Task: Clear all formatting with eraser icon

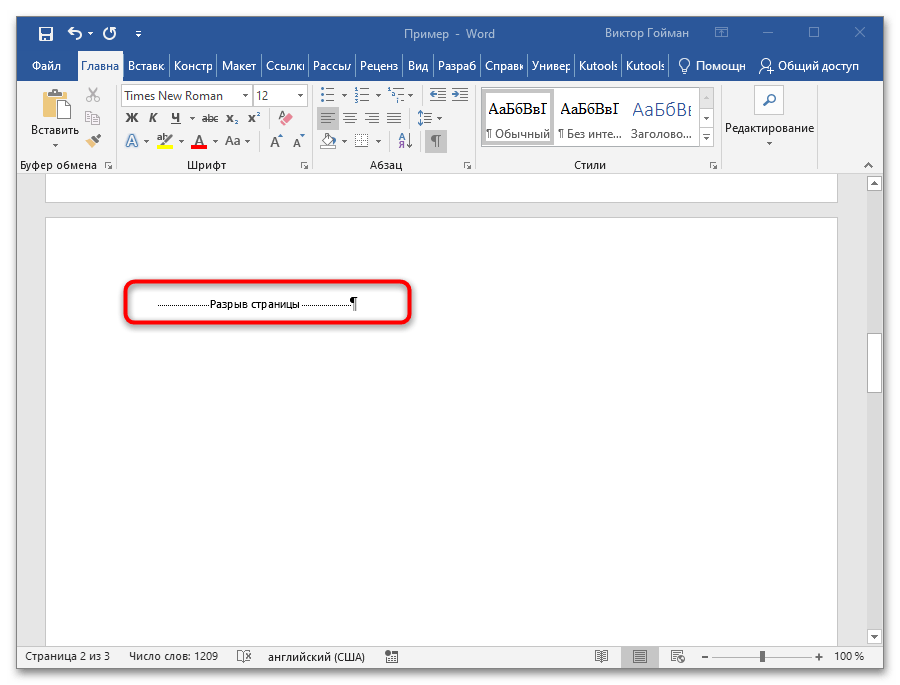Action: point(285,118)
